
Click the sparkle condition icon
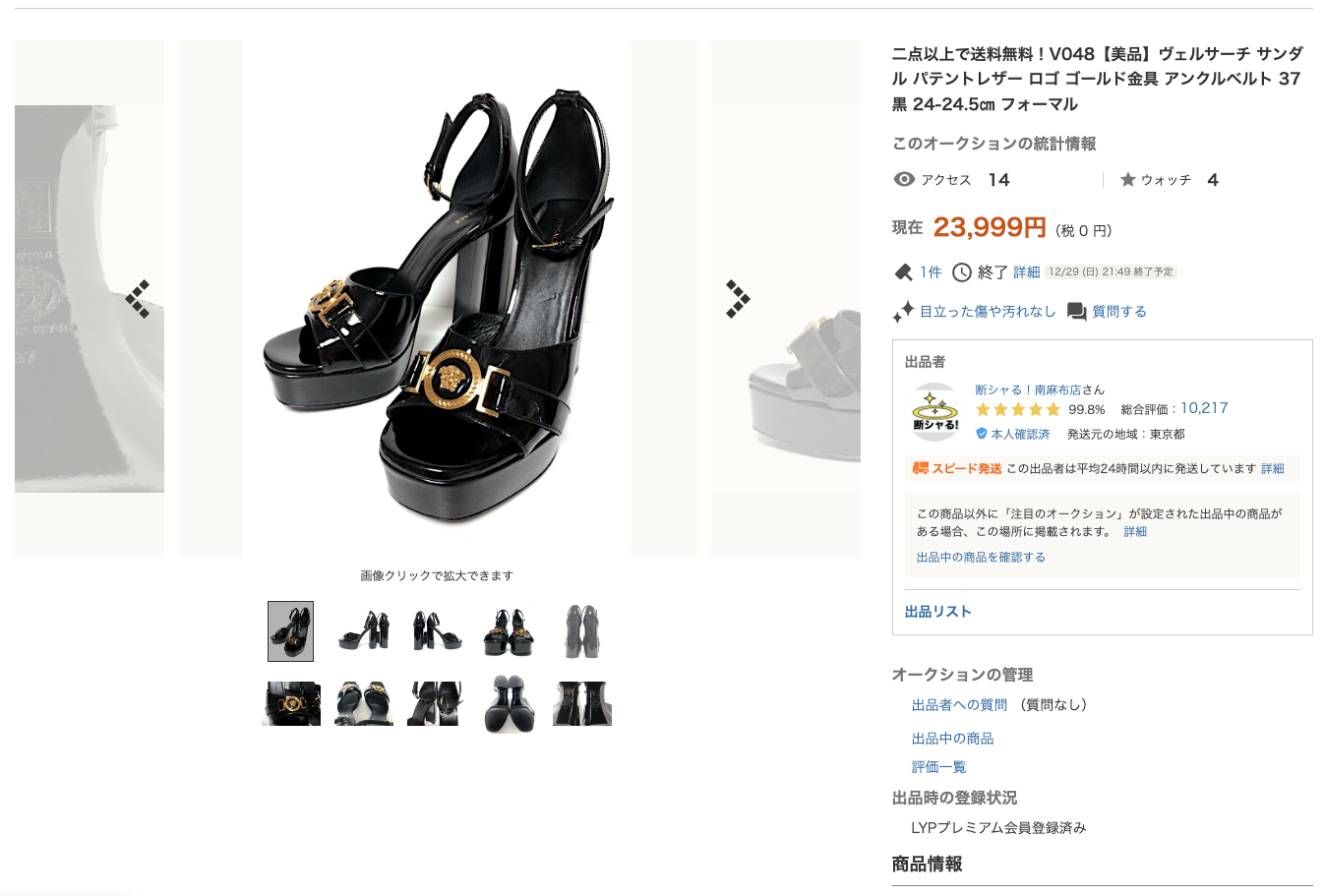coord(903,312)
